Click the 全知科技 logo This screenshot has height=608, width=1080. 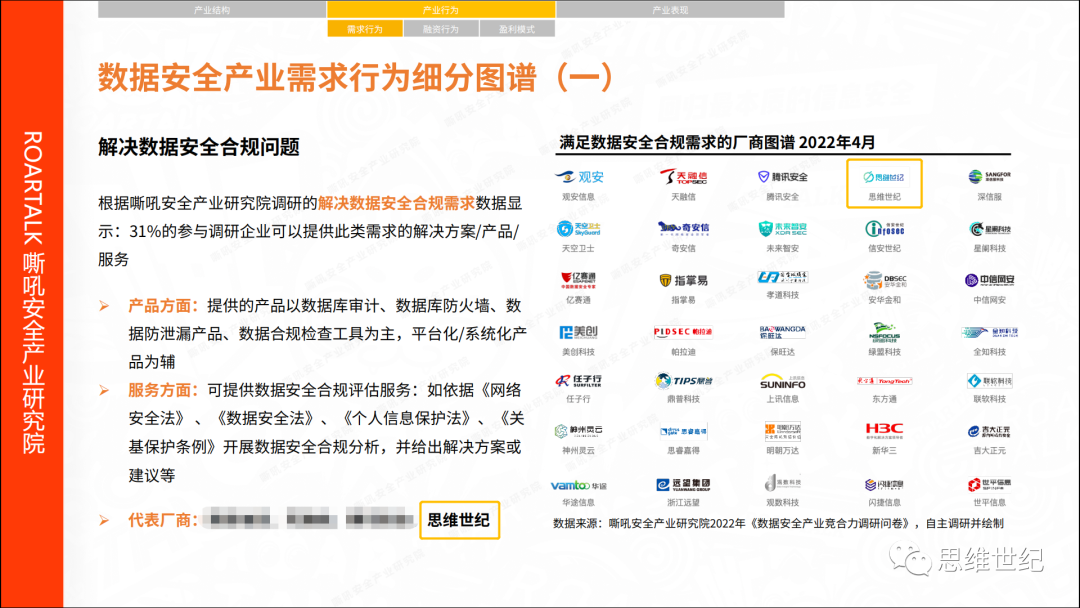pos(989,332)
